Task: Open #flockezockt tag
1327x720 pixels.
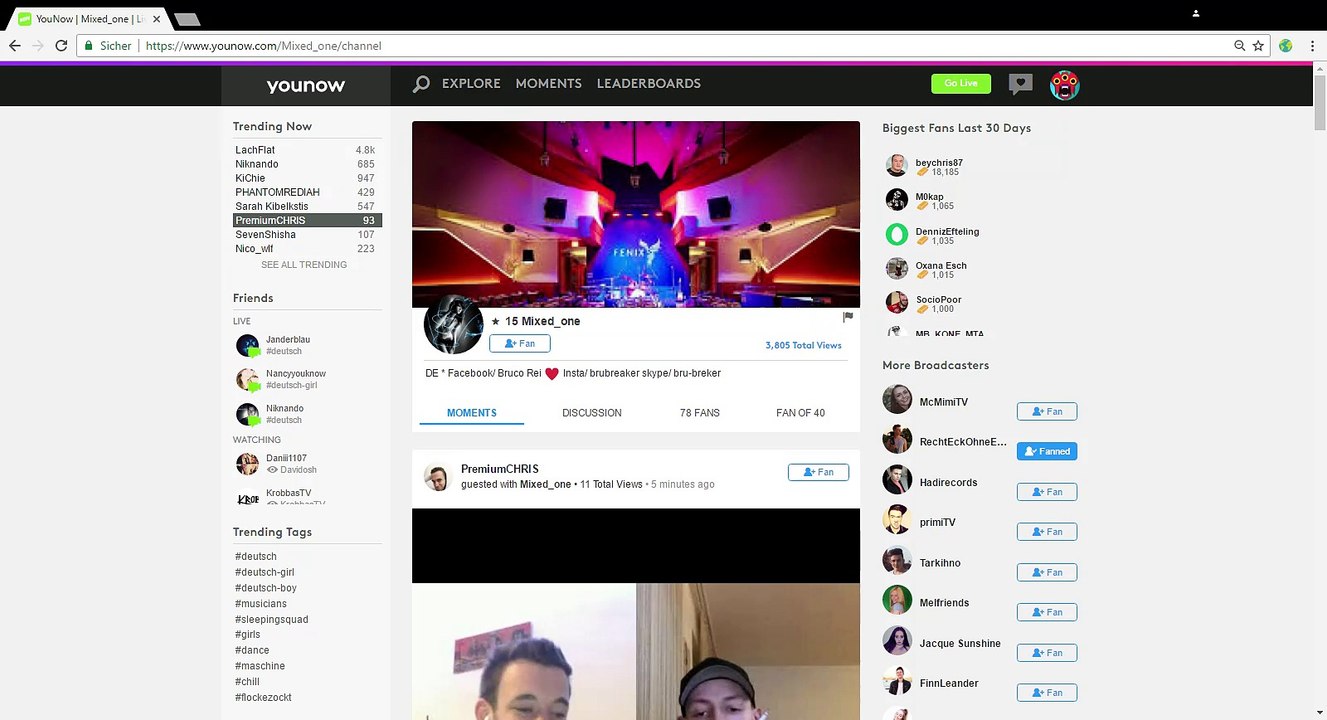Action: (264, 698)
